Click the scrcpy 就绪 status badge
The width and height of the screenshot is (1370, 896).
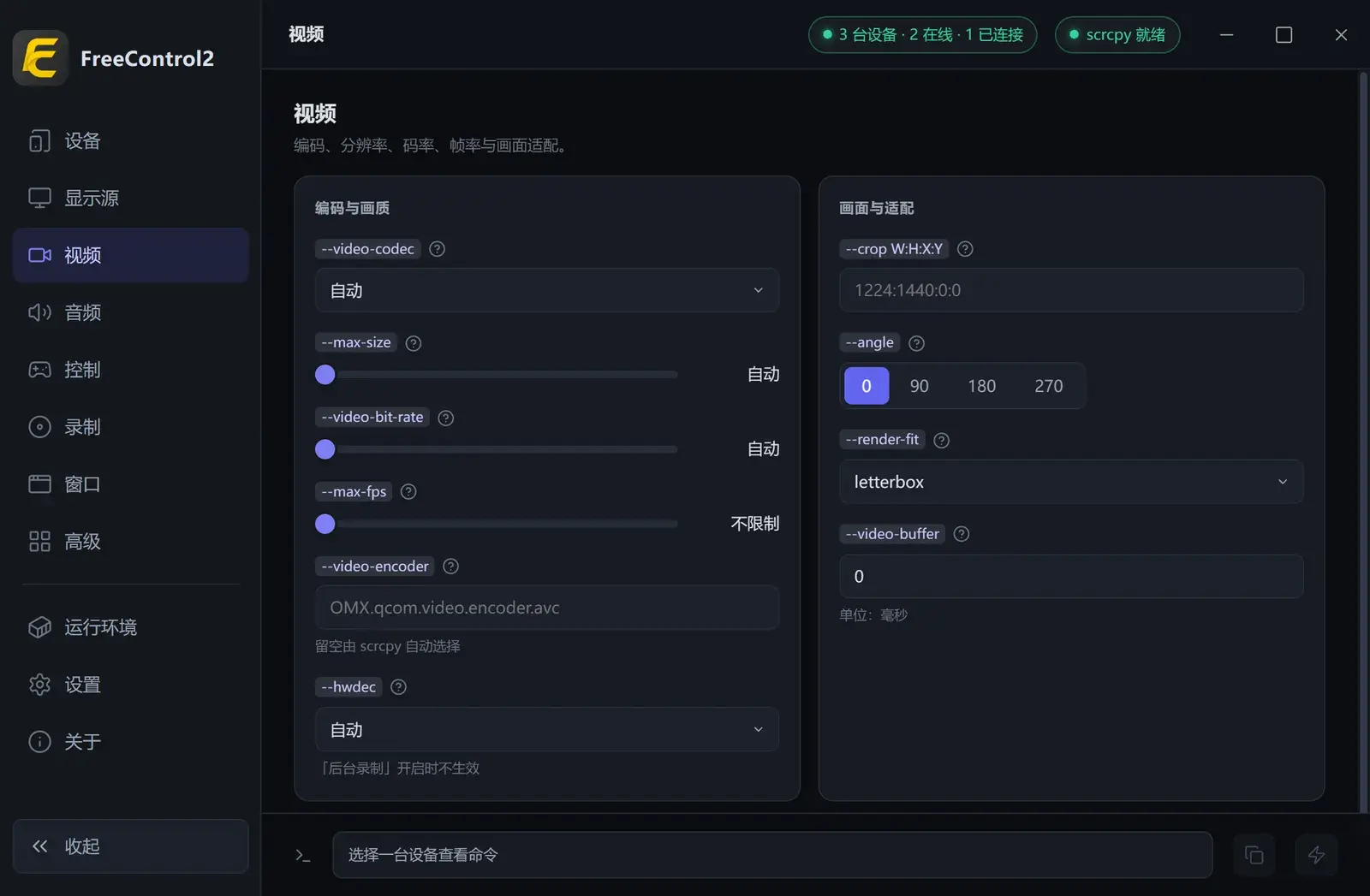(1117, 35)
